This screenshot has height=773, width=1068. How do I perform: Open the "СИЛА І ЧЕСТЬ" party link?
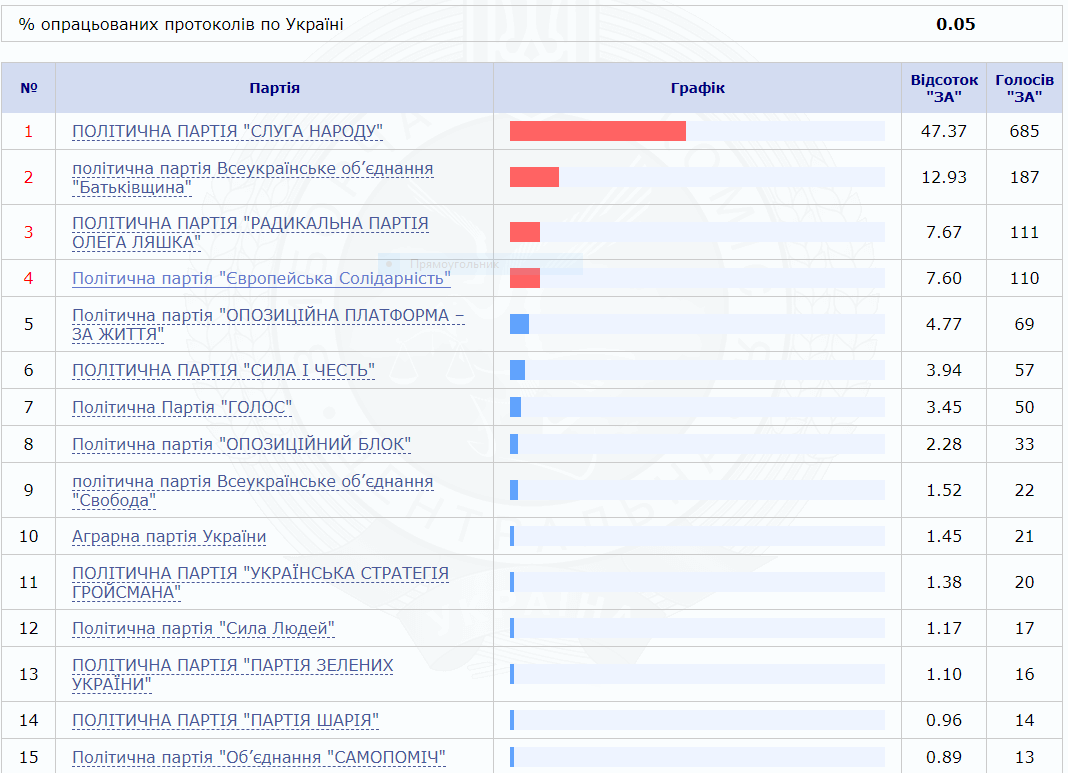[x=223, y=370]
